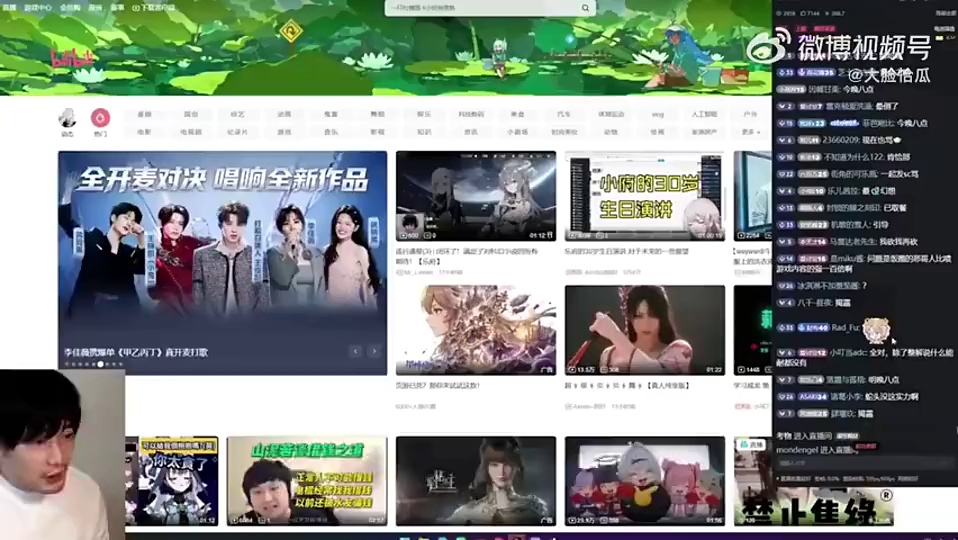The image size is (958, 540).
Task: Open the 你太贵了 video thumbnail
Action: (x=172, y=481)
